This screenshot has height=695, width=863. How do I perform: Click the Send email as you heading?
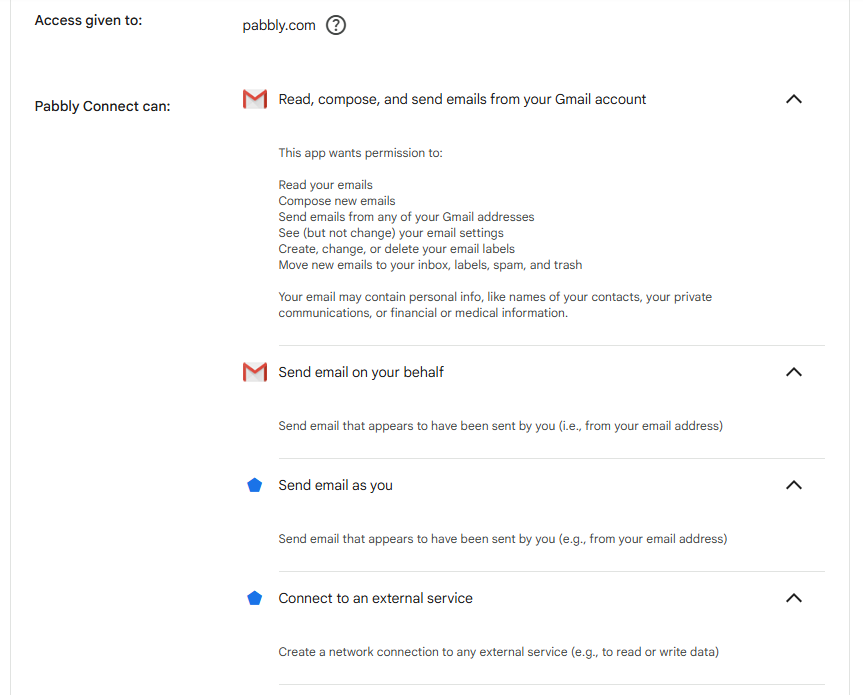[x=335, y=485]
